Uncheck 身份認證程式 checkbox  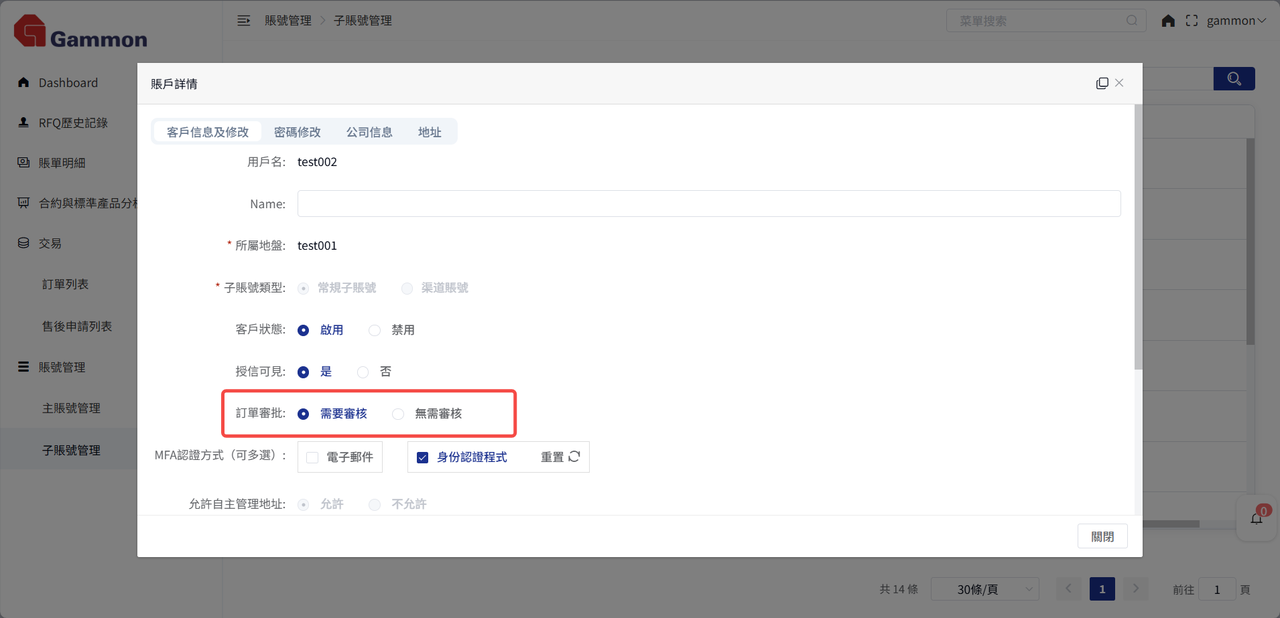pyautogui.click(x=423, y=458)
